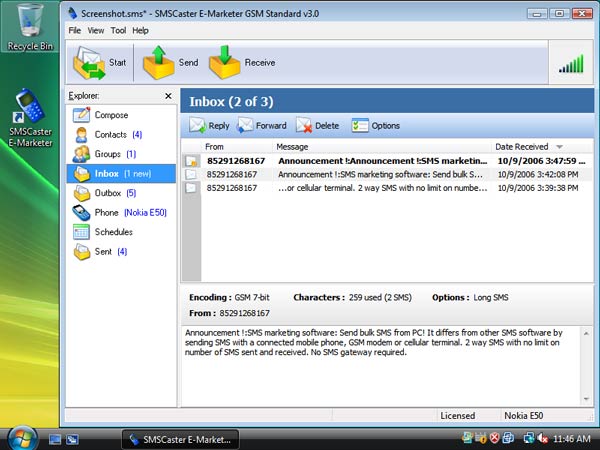Open the File menu
600x450 pixels.
pos(75,31)
